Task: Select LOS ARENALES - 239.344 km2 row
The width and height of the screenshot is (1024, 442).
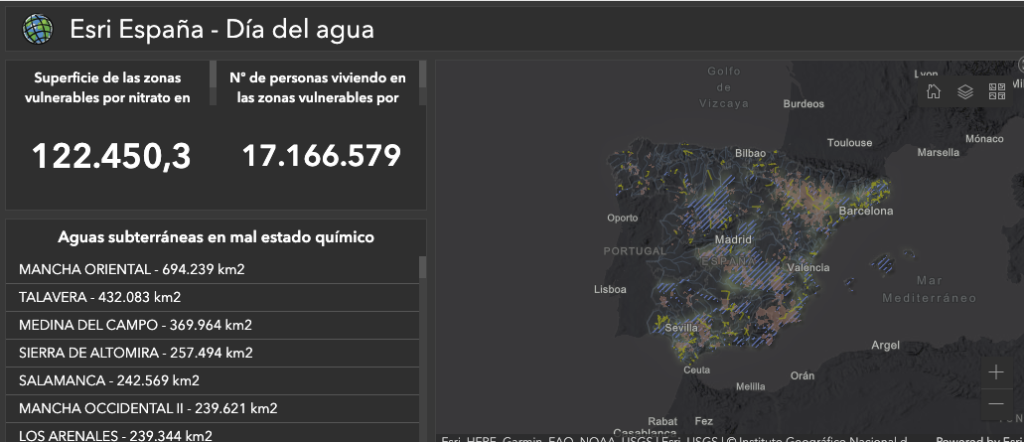Action: [212, 433]
